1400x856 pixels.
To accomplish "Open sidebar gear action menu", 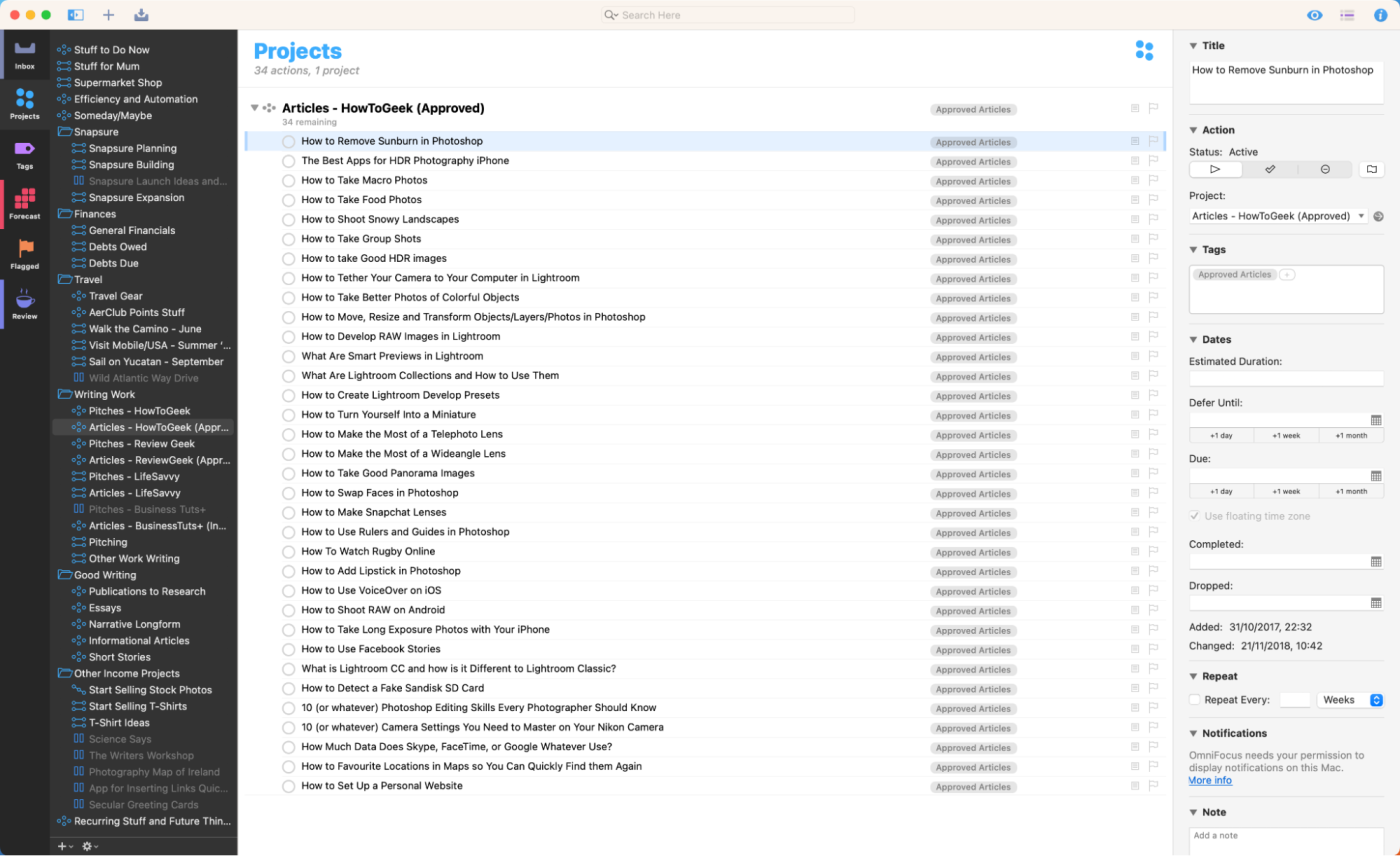I will 90,846.
